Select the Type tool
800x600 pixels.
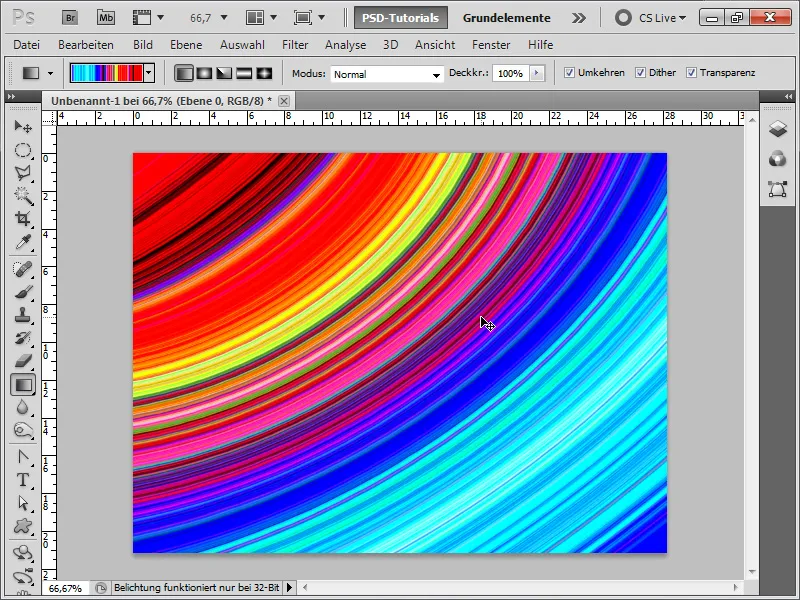pyautogui.click(x=22, y=480)
